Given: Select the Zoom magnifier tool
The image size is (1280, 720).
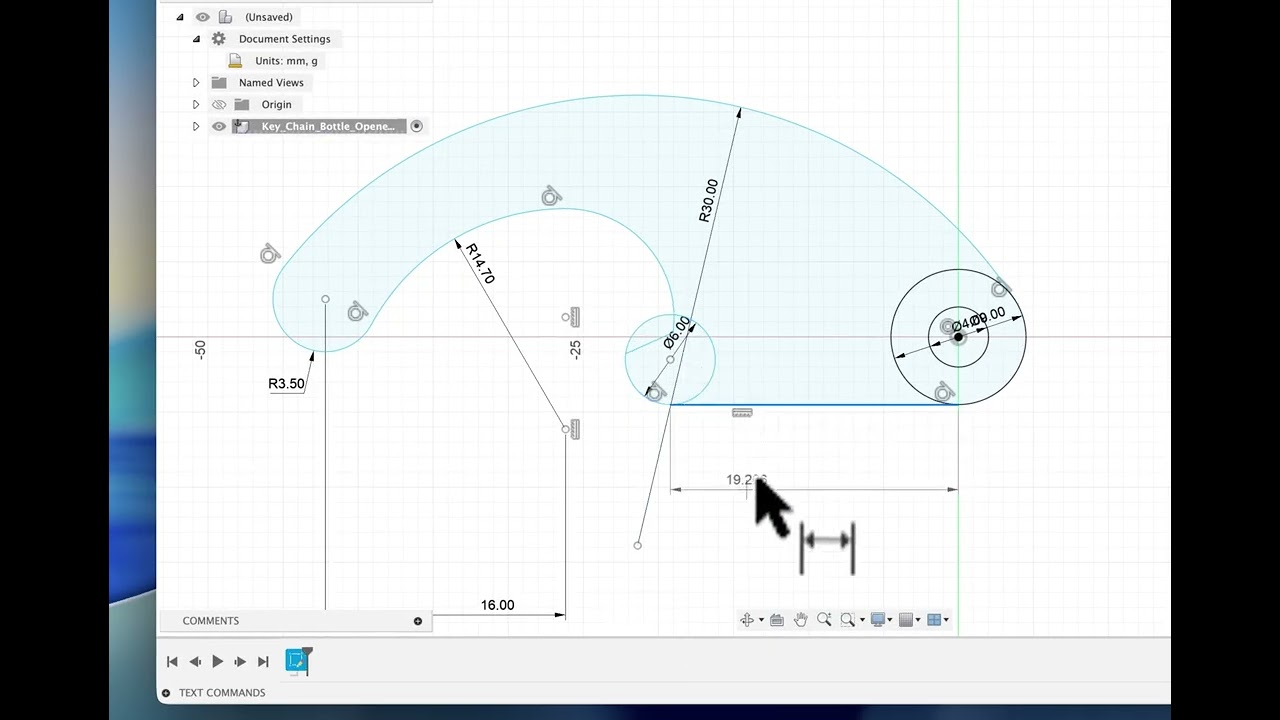Looking at the screenshot, I should (x=824, y=620).
